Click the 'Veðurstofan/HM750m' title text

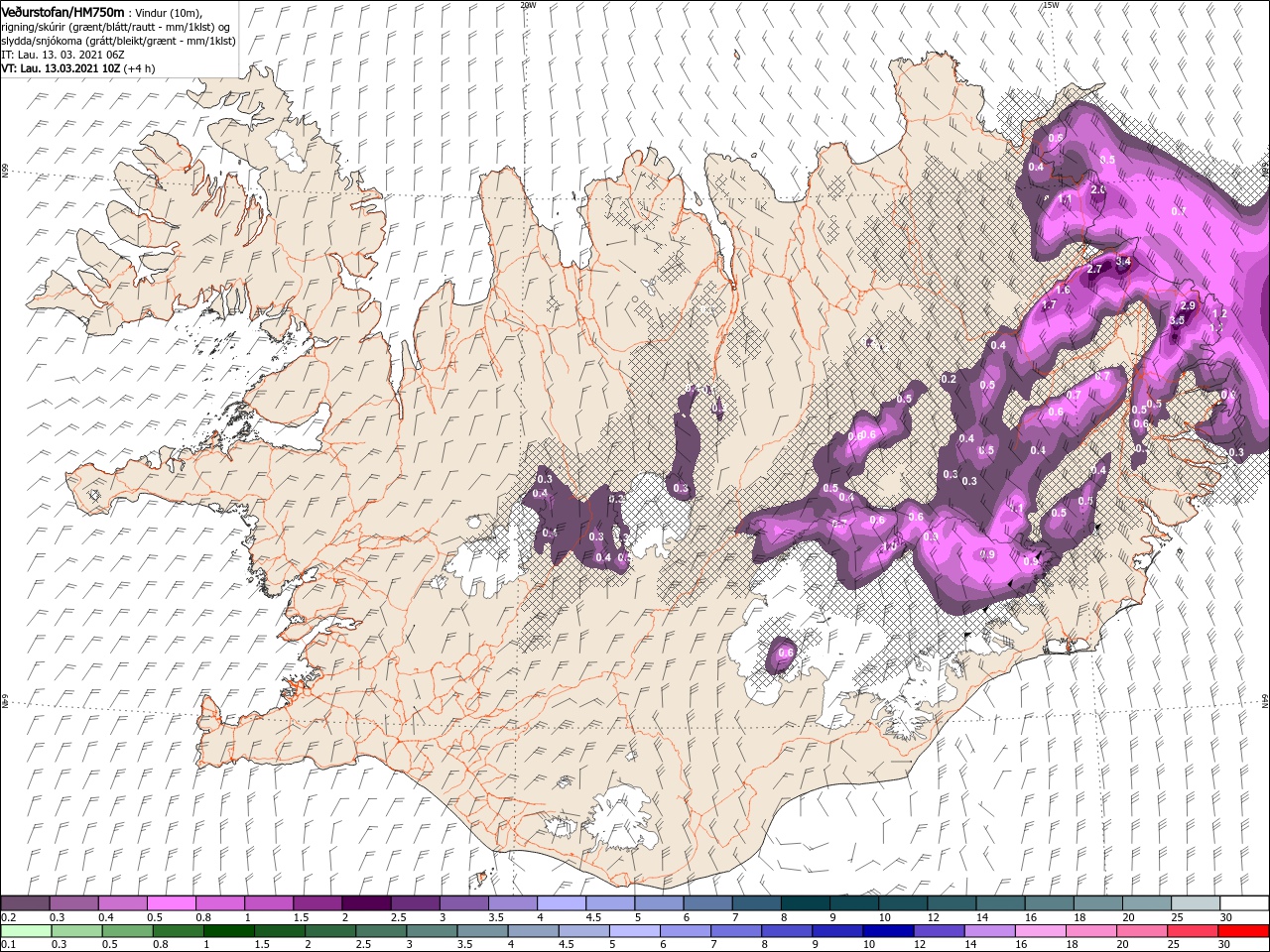point(63,11)
